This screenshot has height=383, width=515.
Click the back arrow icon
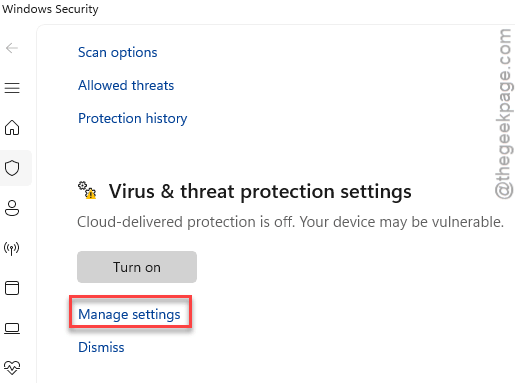[x=12, y=48]
